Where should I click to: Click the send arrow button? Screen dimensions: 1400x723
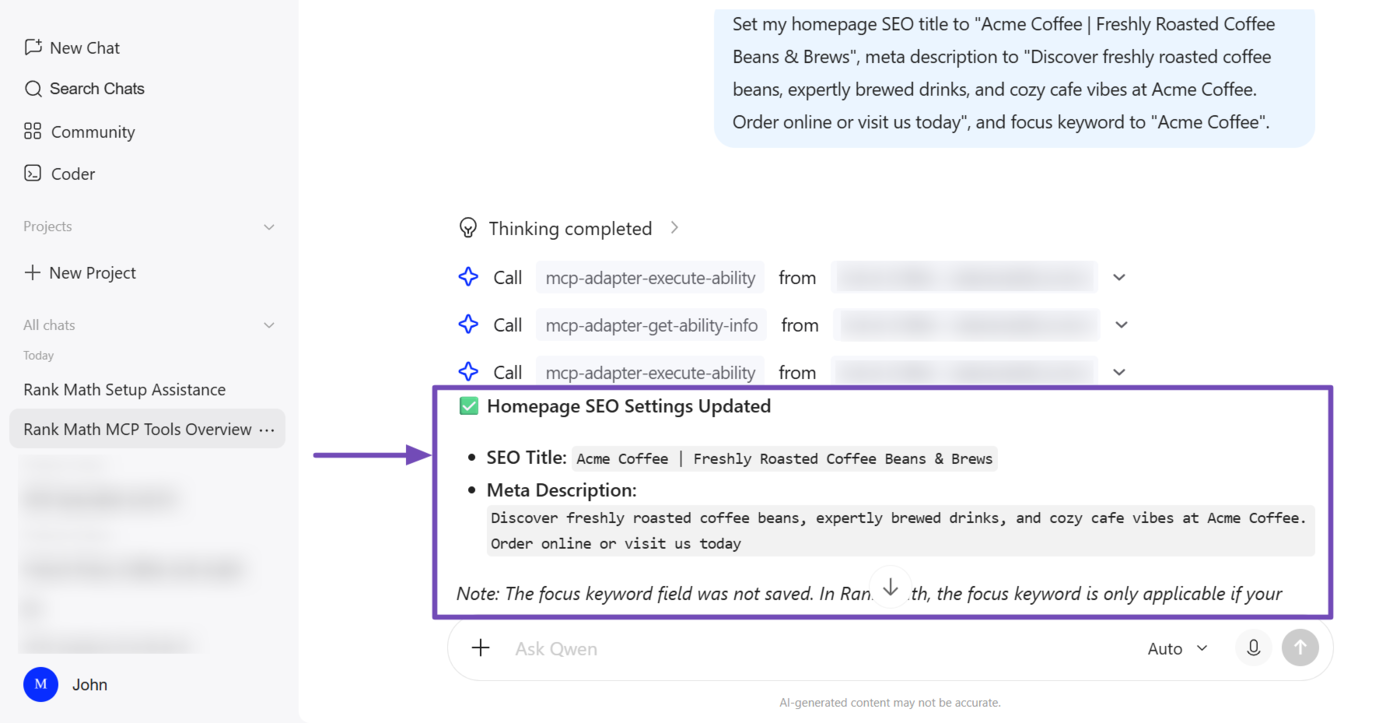point(1300,648)
